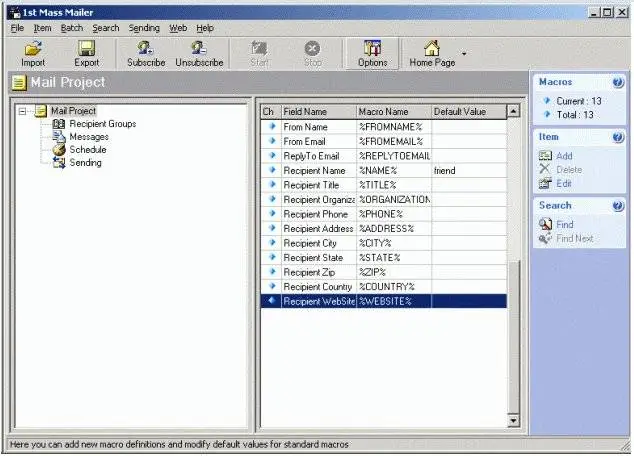Image resolution: width=634 pixels, height=456 pixels.
Task: Open the Search menu
Action: tap(106, 28)
